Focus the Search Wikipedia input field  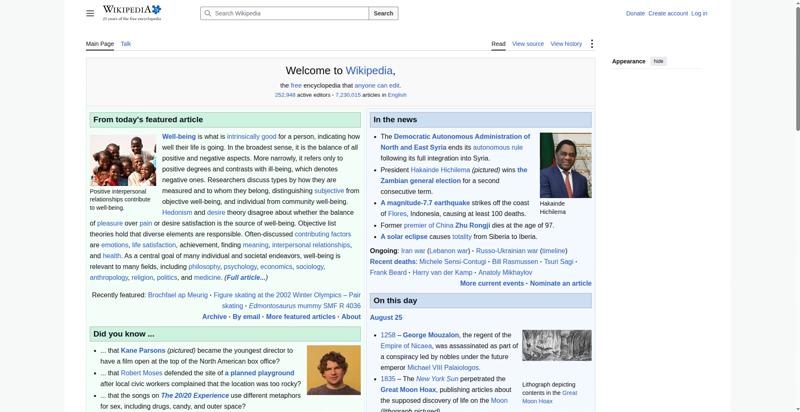coord(284,13)
